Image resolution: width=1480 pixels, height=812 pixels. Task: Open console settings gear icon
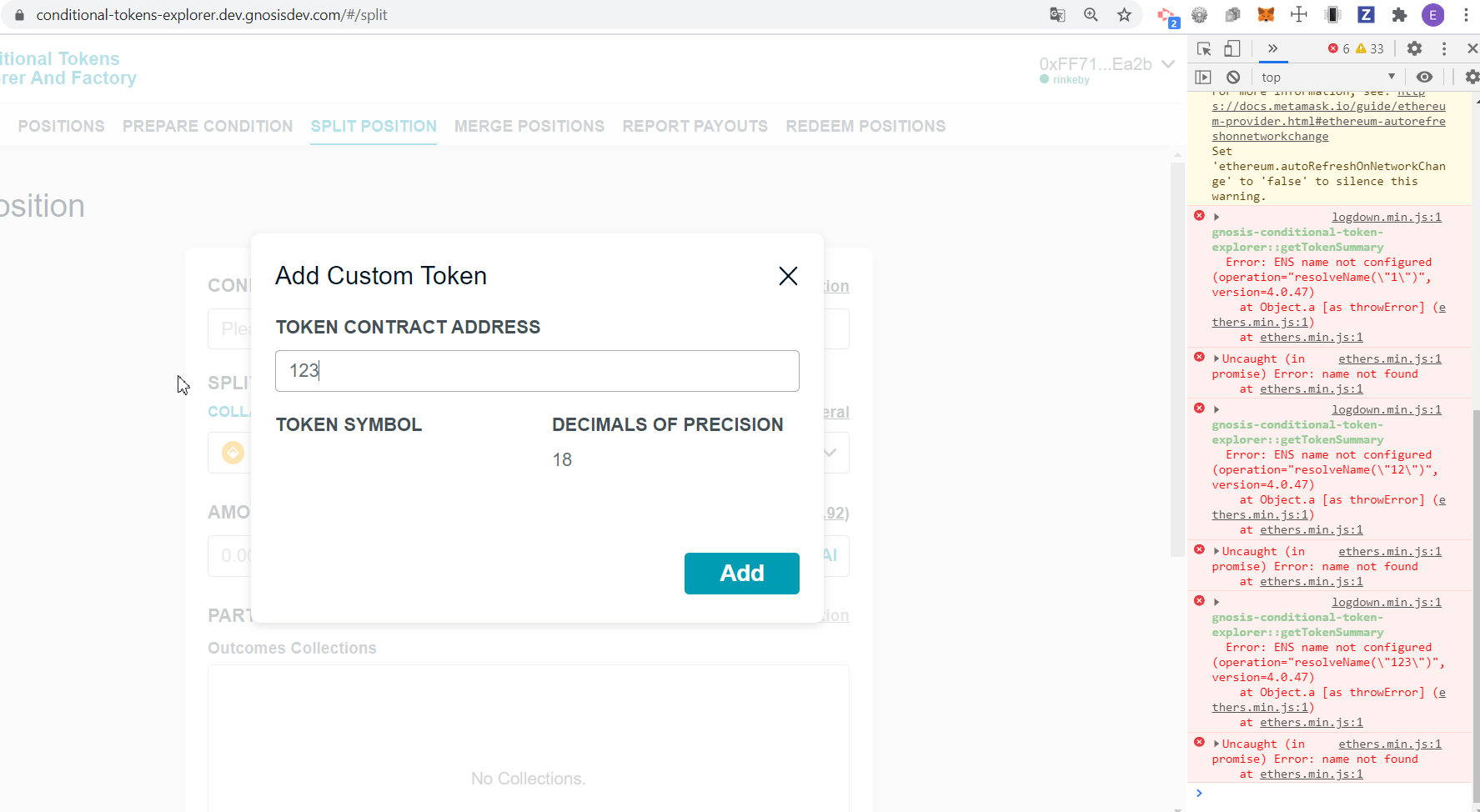1472,77
